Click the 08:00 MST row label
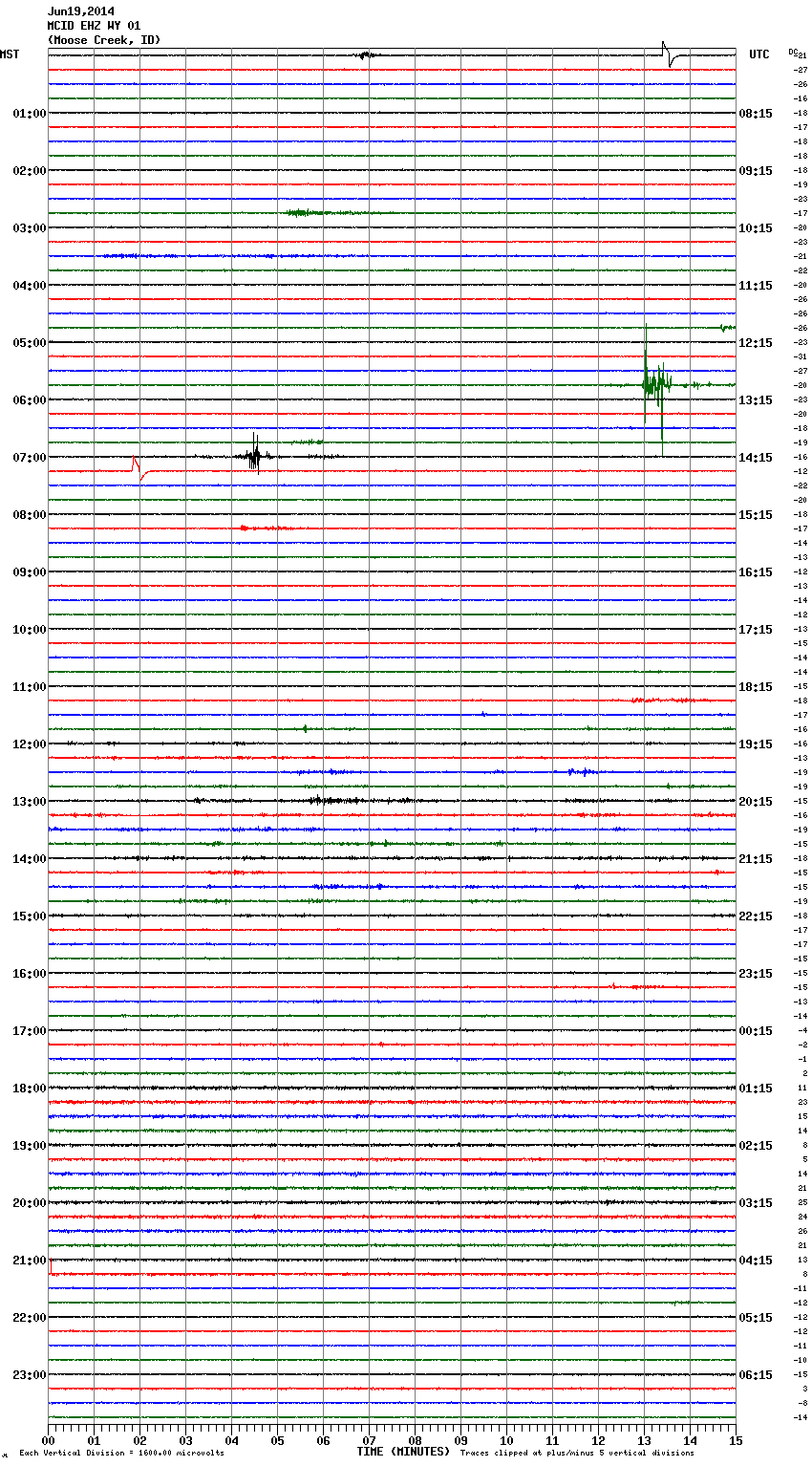Screen dimensions: 812x1466 [30, 515]
